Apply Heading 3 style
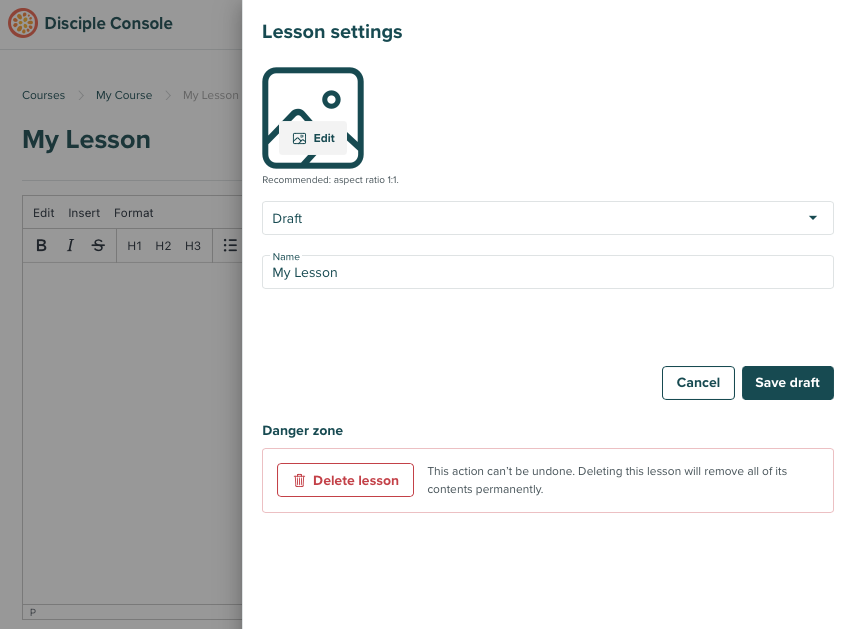Viewport: 847px width, 629px height. [x=193, y=246]
